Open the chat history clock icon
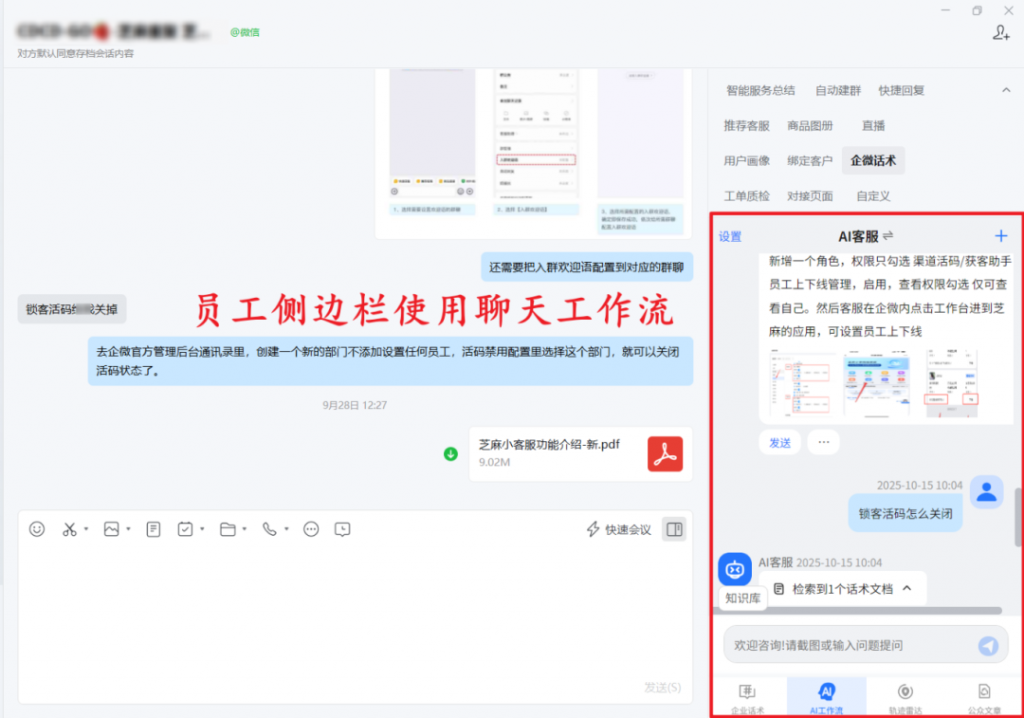The image size is (1024, 718). coord(343,529)
